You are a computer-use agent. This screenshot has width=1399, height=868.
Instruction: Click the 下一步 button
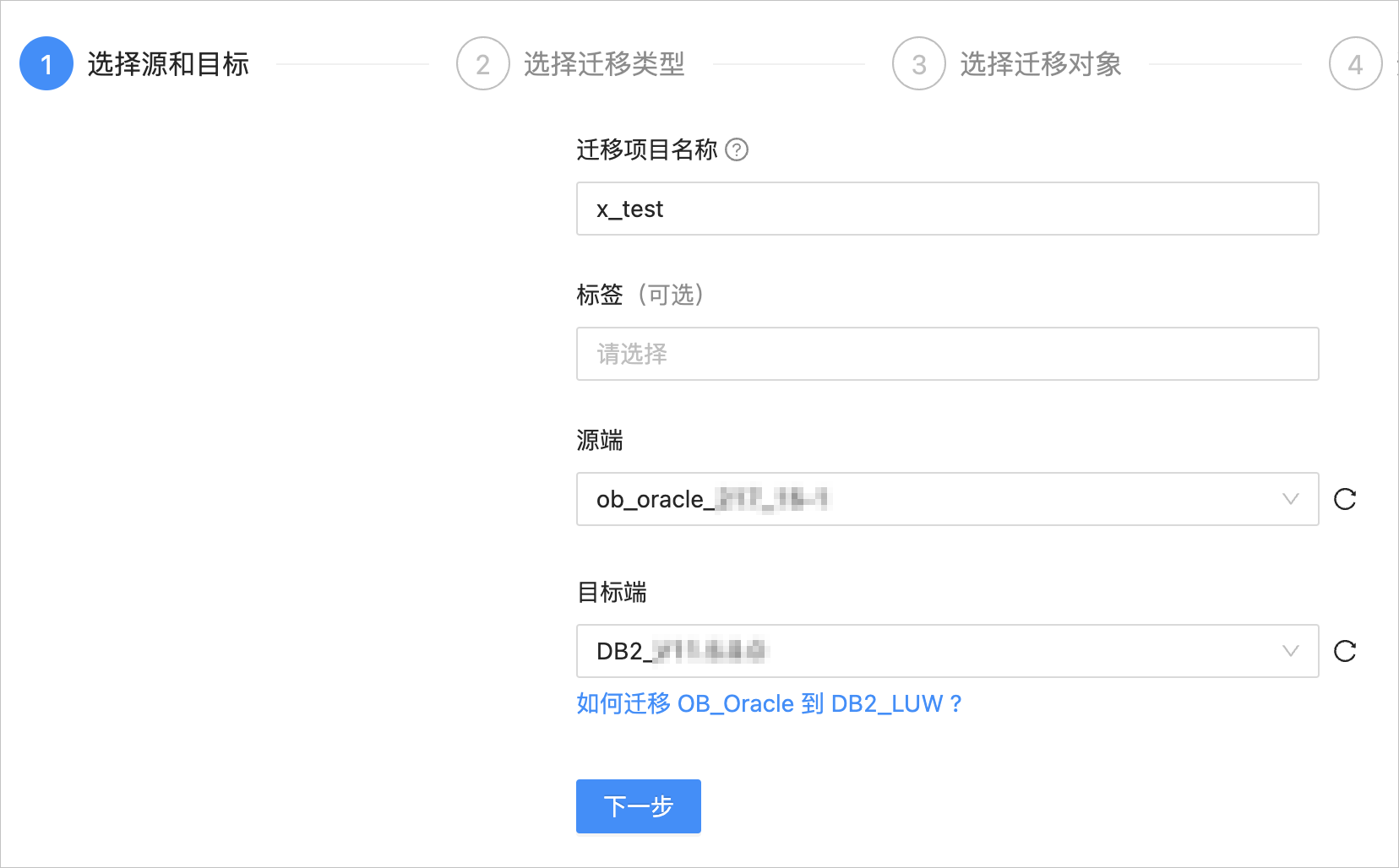point(639,806)
